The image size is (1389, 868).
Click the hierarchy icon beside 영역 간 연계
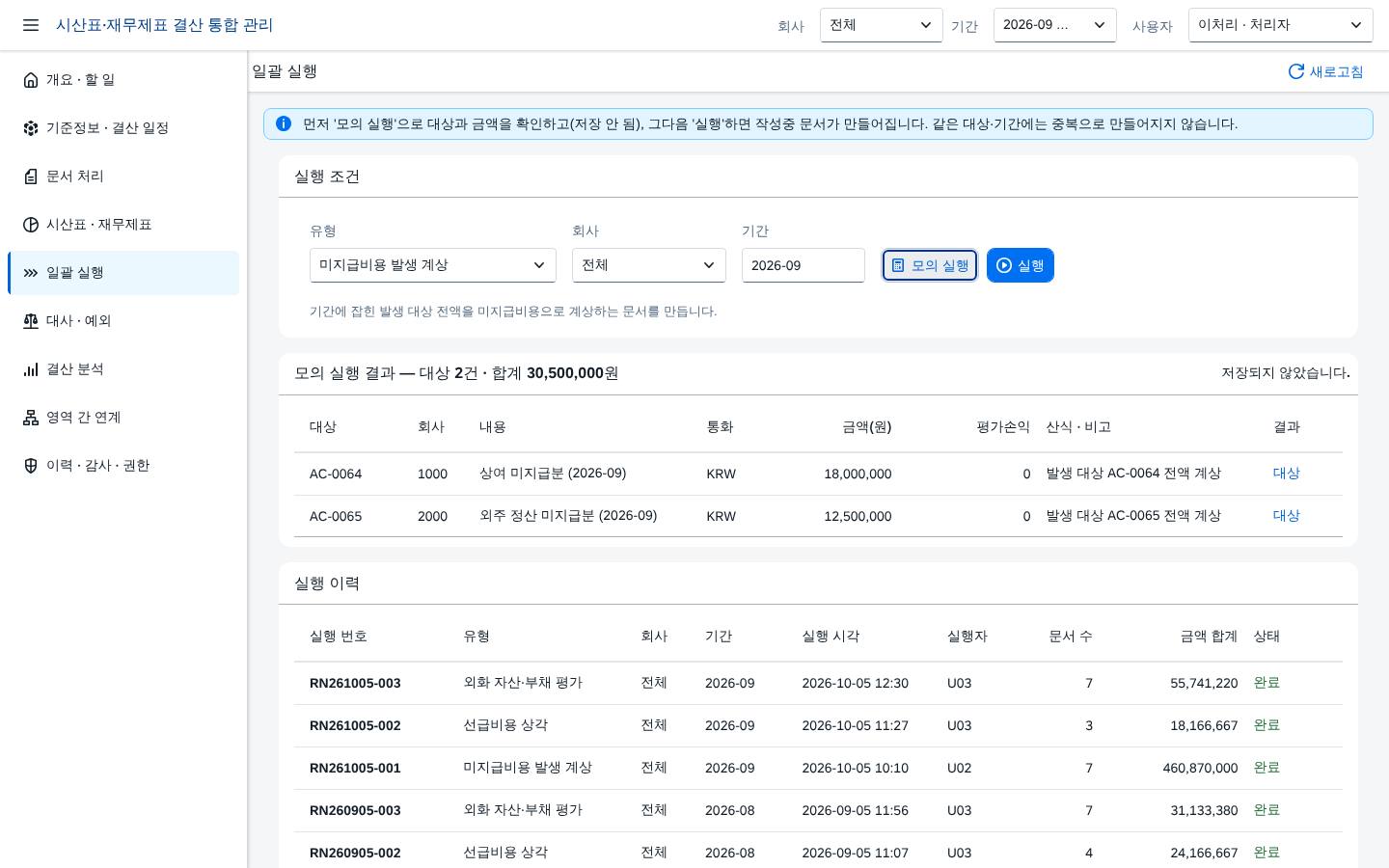pos(31,418)
